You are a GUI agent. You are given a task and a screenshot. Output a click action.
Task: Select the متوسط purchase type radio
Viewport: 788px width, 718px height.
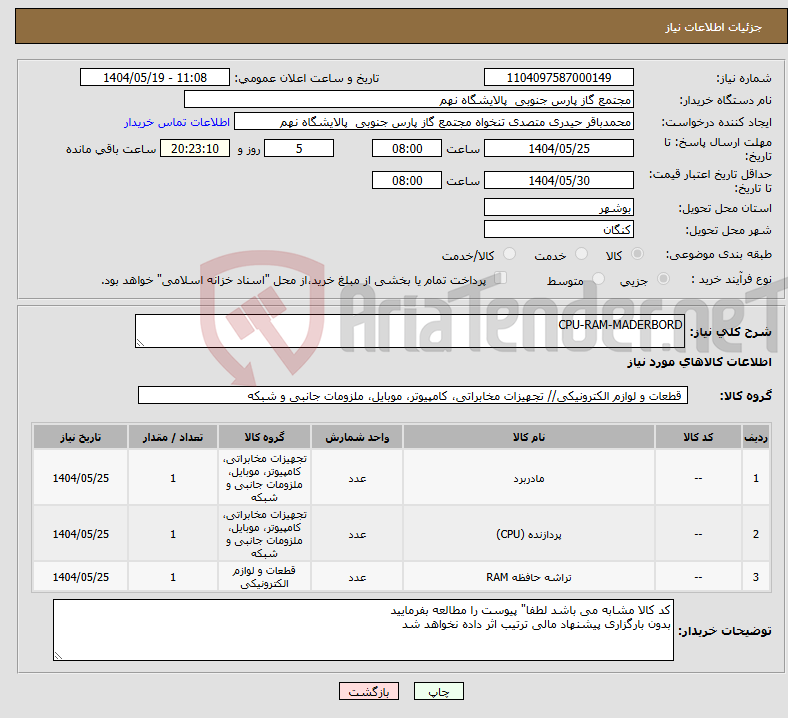pyautogui.click(x=598, y=279)
